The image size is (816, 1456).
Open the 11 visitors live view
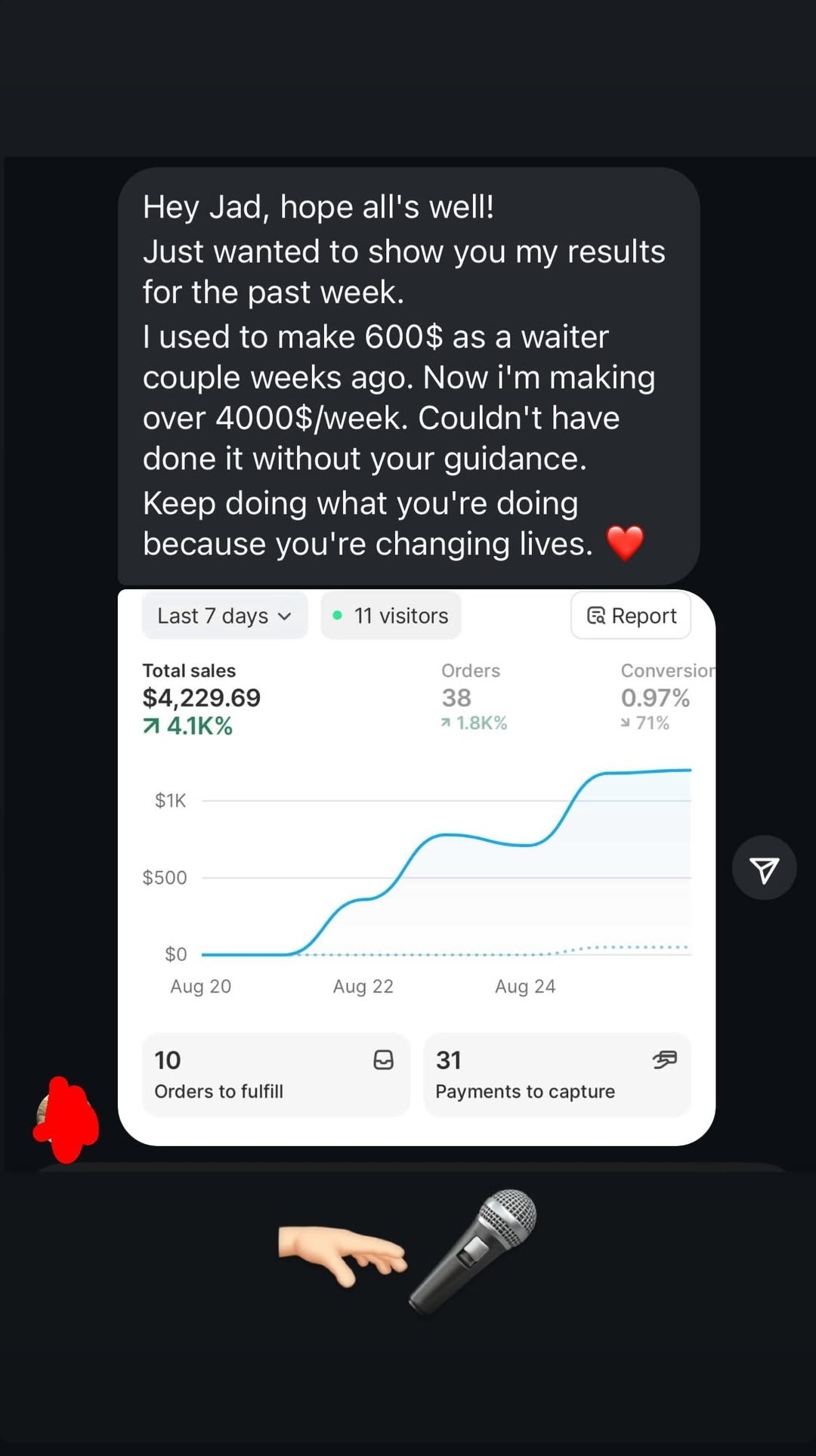tap(391, 616)
